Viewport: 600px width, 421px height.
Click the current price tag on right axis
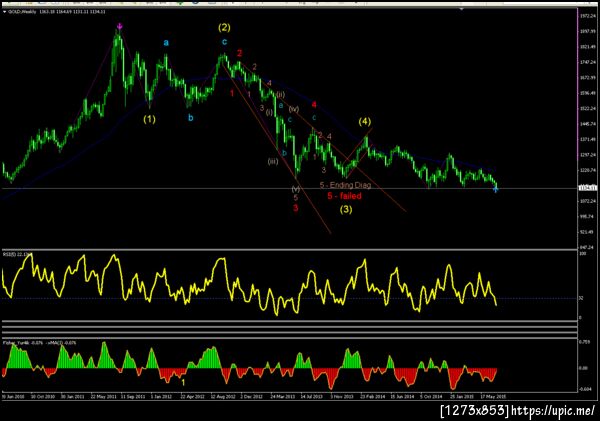pyautogui.click(x=587, y=188)
